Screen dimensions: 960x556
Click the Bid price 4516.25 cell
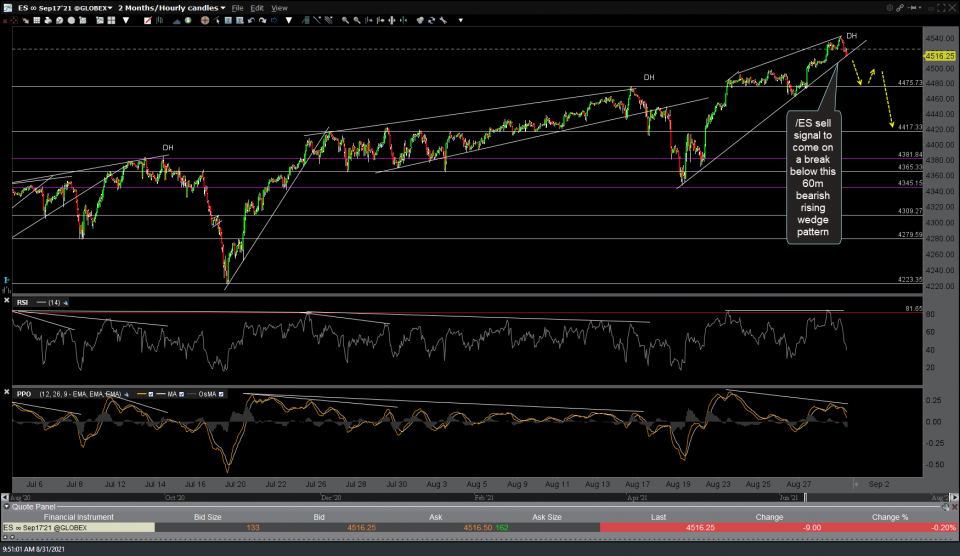361,527
